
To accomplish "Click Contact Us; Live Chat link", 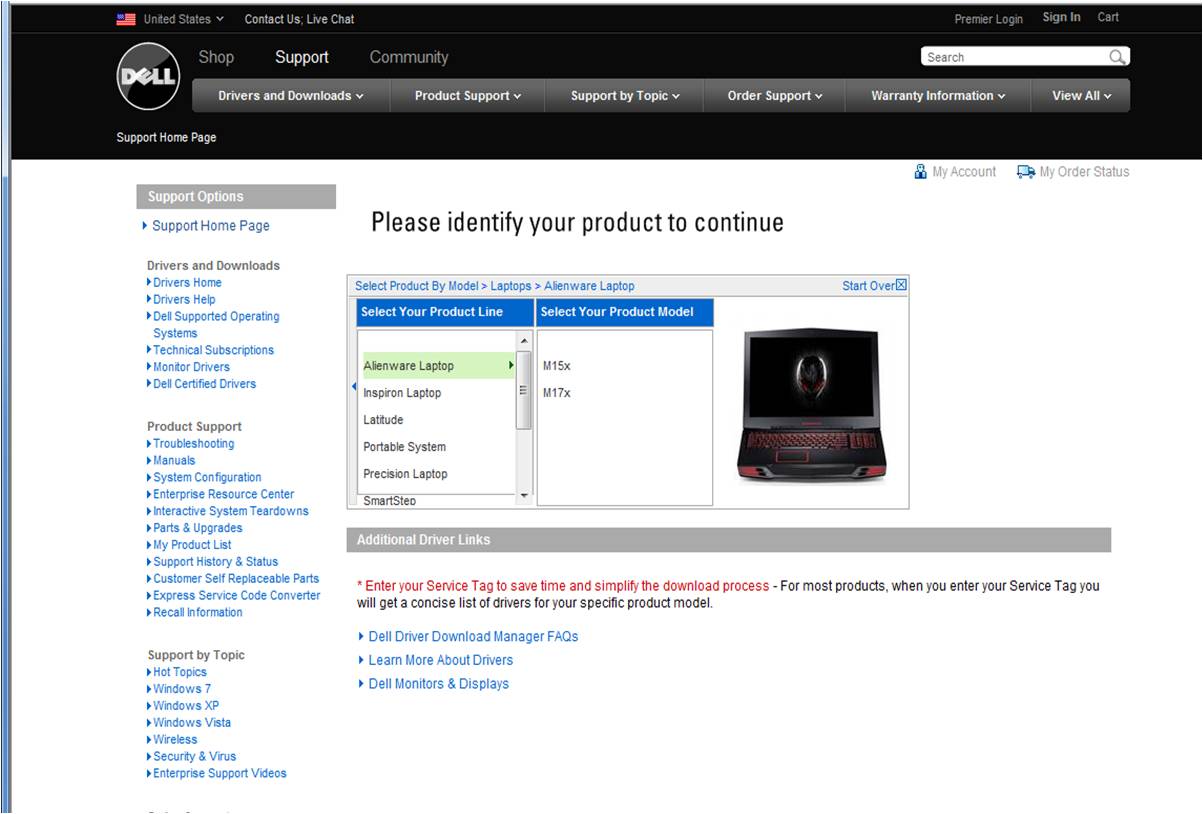I will click(299, 19).
